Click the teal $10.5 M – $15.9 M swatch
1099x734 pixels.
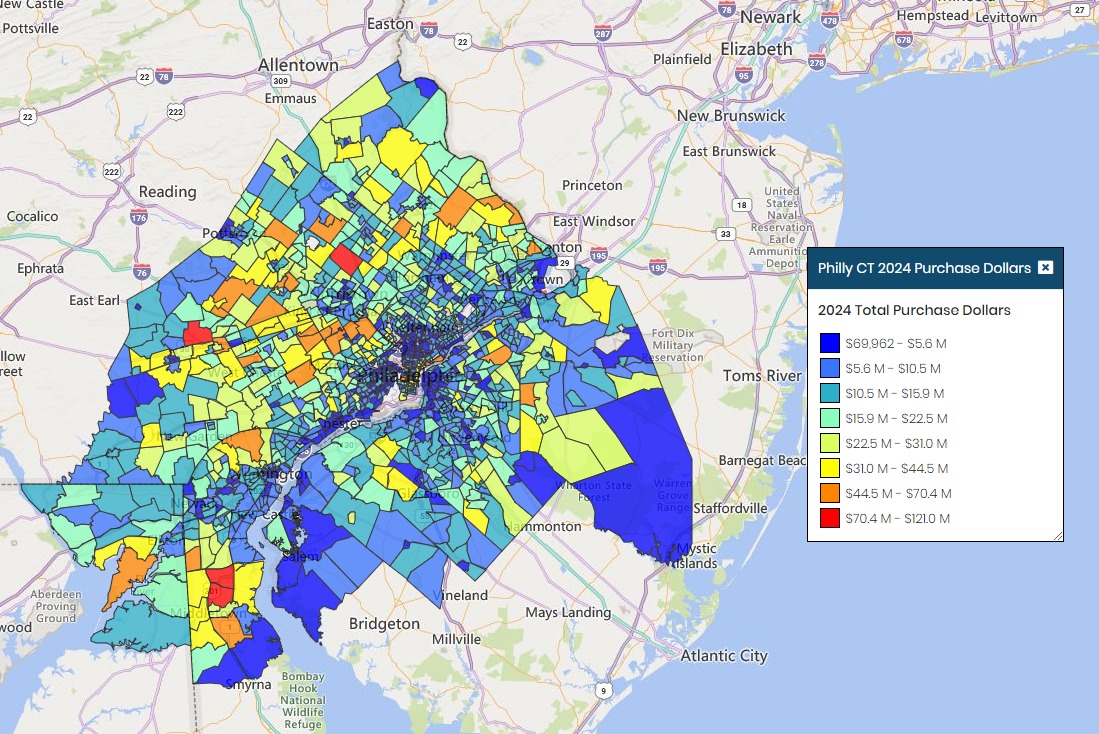point(830,393)
